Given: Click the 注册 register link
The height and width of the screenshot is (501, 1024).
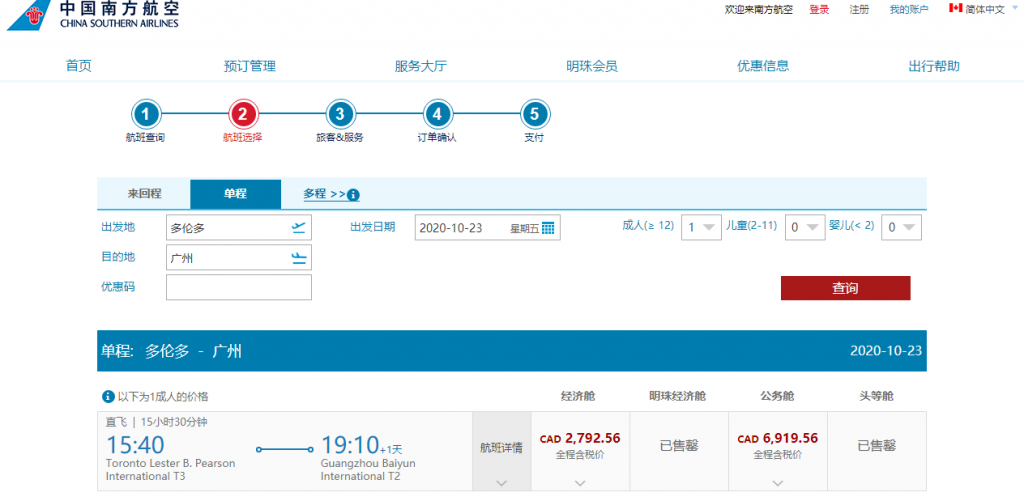Looking at the screenshot, I should point(859,9).
